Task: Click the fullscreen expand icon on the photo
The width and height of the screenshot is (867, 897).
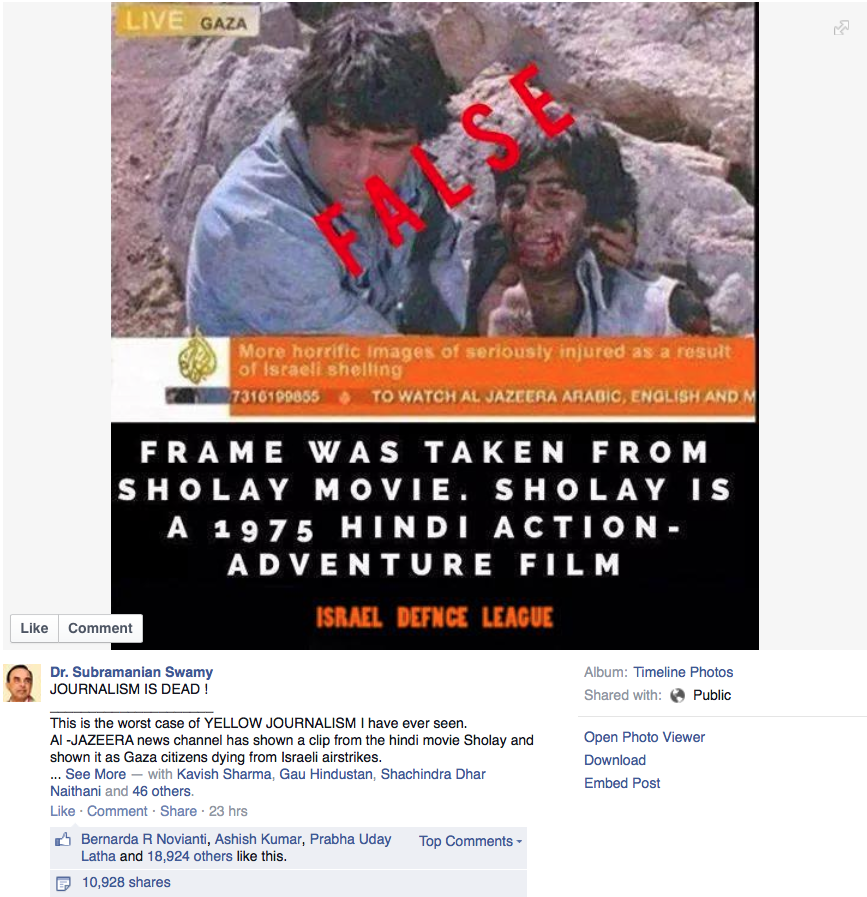Action: tap(841, 27)
